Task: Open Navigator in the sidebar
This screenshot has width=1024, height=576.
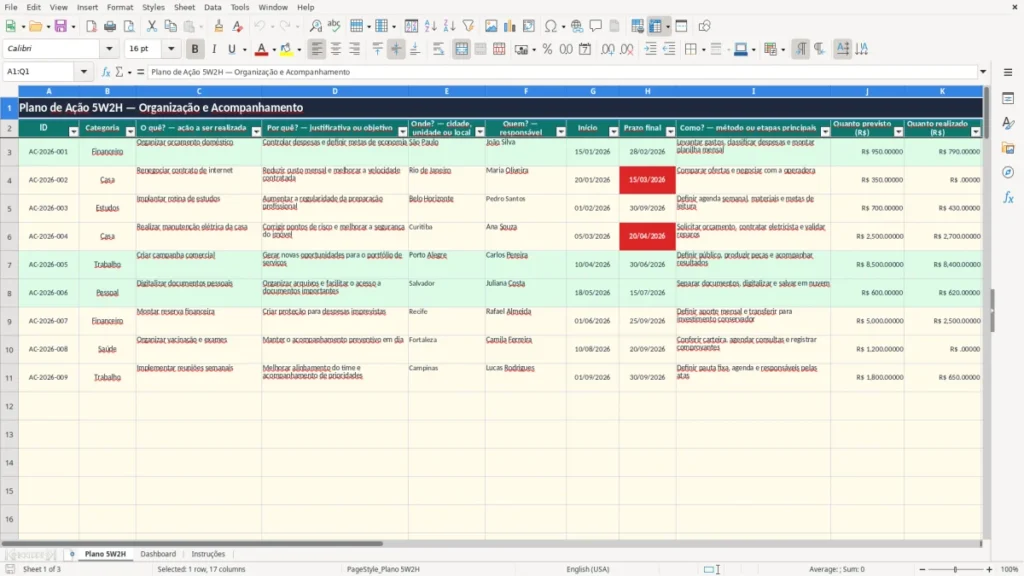Action: click(x=1008, y=172)
